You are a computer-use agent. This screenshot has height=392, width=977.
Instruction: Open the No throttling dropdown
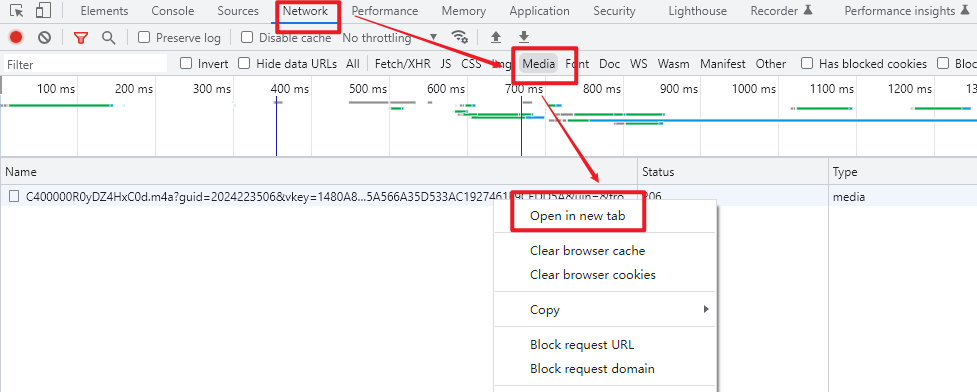coord(389,37)
